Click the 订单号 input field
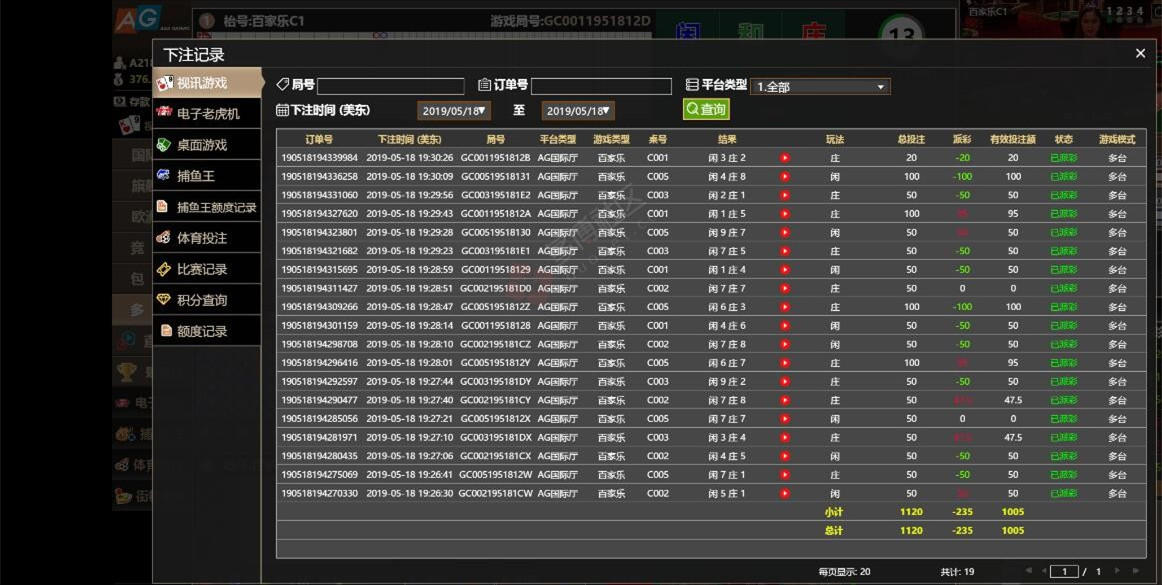1162x585 pixels. pyautogui.click(x=601, y=86)
